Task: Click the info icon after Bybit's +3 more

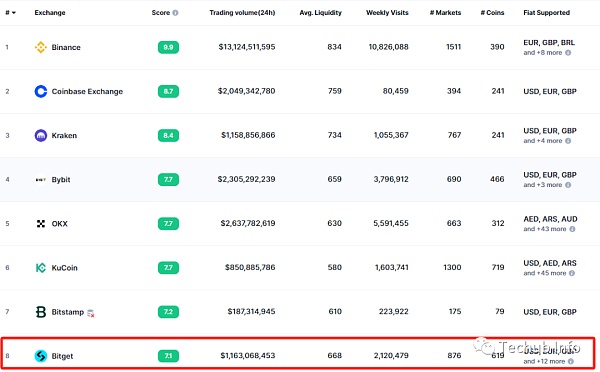Action: pos(568,185)
